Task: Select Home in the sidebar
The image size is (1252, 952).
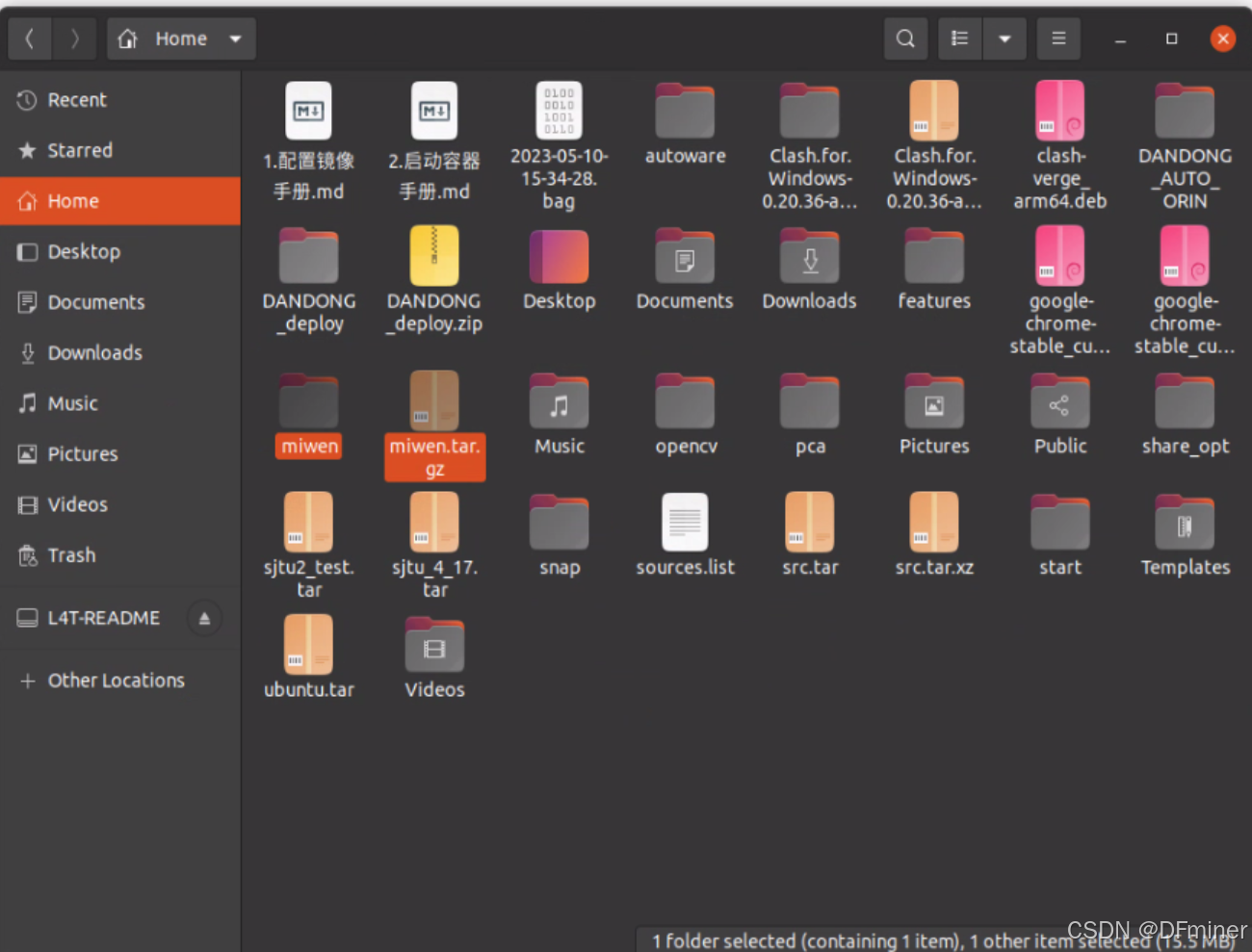Action: pyautogui.click(x=120, y=201)
